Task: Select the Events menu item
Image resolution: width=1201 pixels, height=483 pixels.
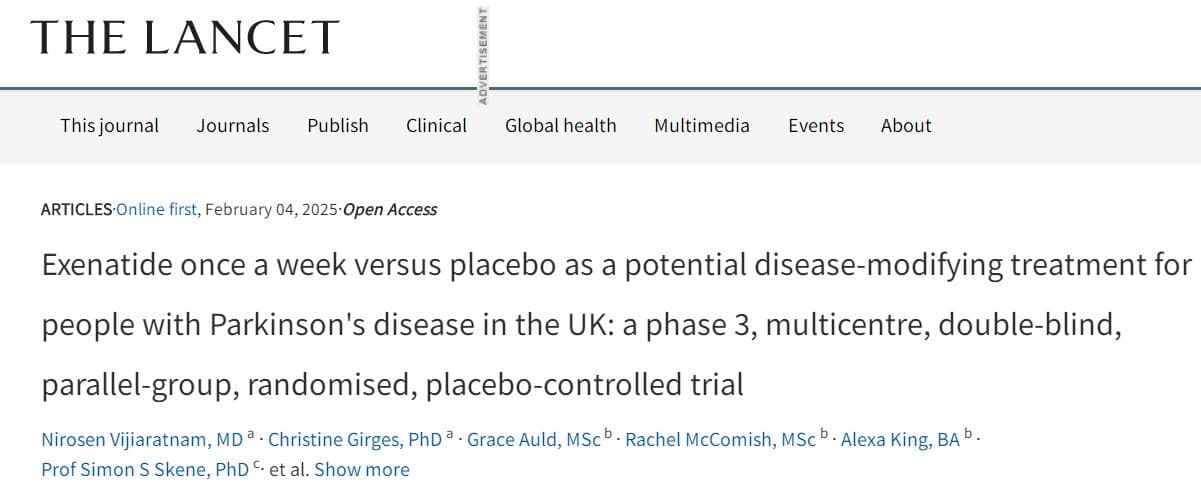Action: 816,125
